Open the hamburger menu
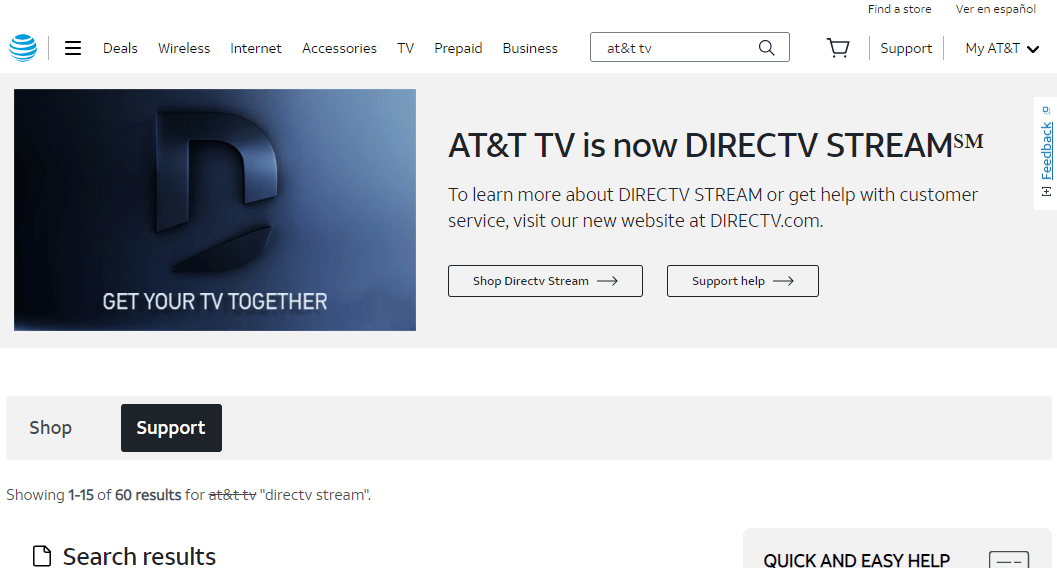Screen dimensions: 1057x568 point(73,48)
